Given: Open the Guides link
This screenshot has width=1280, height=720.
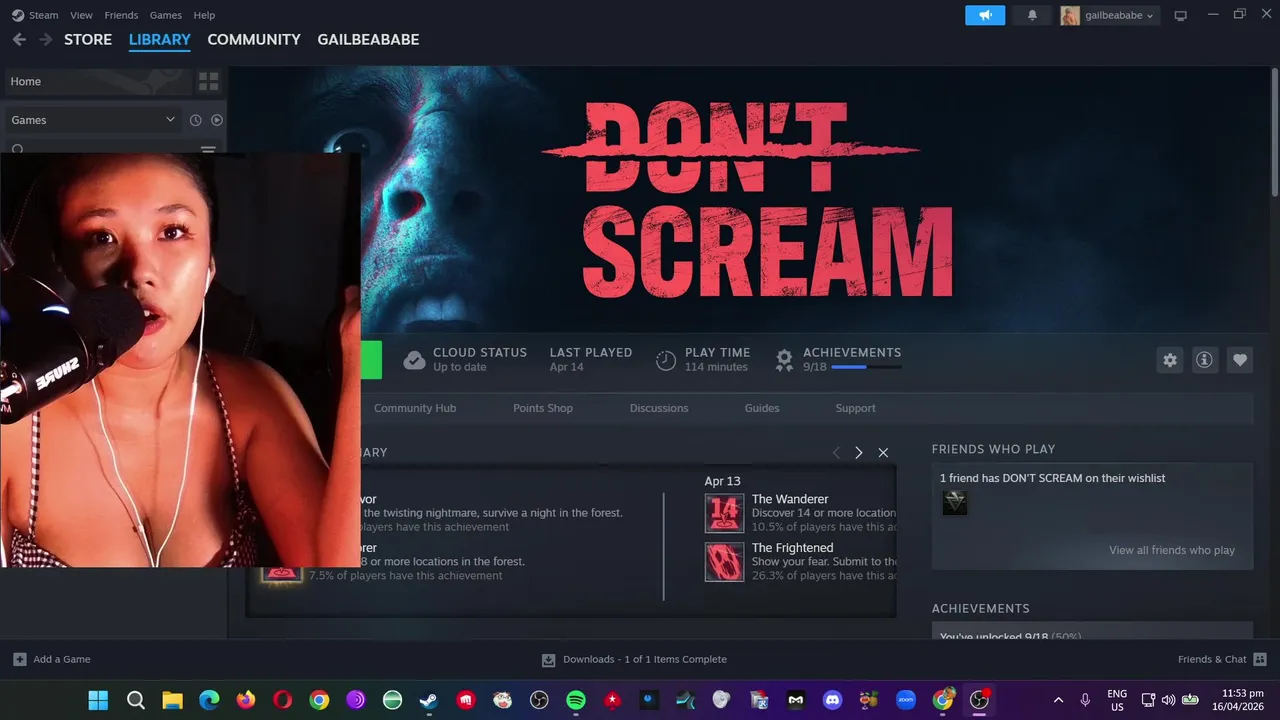Looking at the screenshot, I should [x=762, y=408].
